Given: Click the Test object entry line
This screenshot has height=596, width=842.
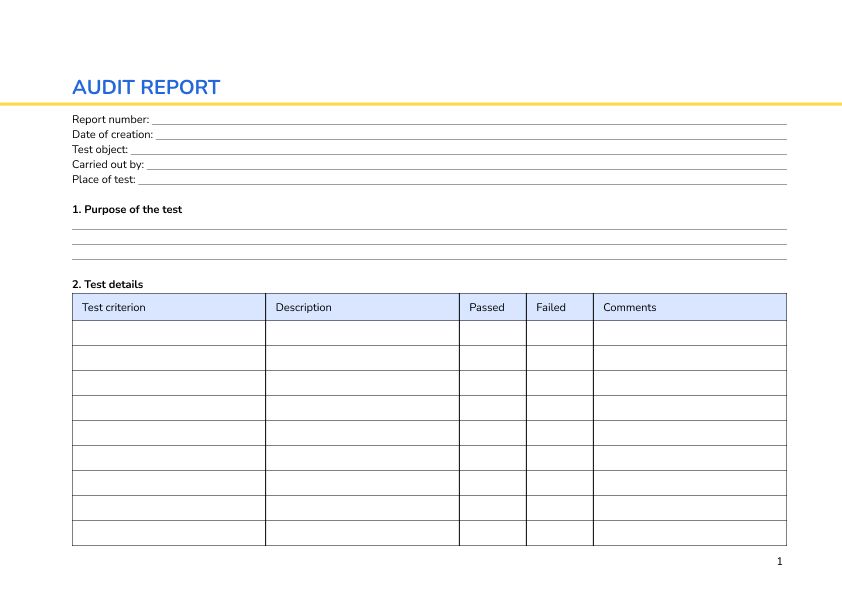Looking at the screenshot, I should [x=458, y=149].
